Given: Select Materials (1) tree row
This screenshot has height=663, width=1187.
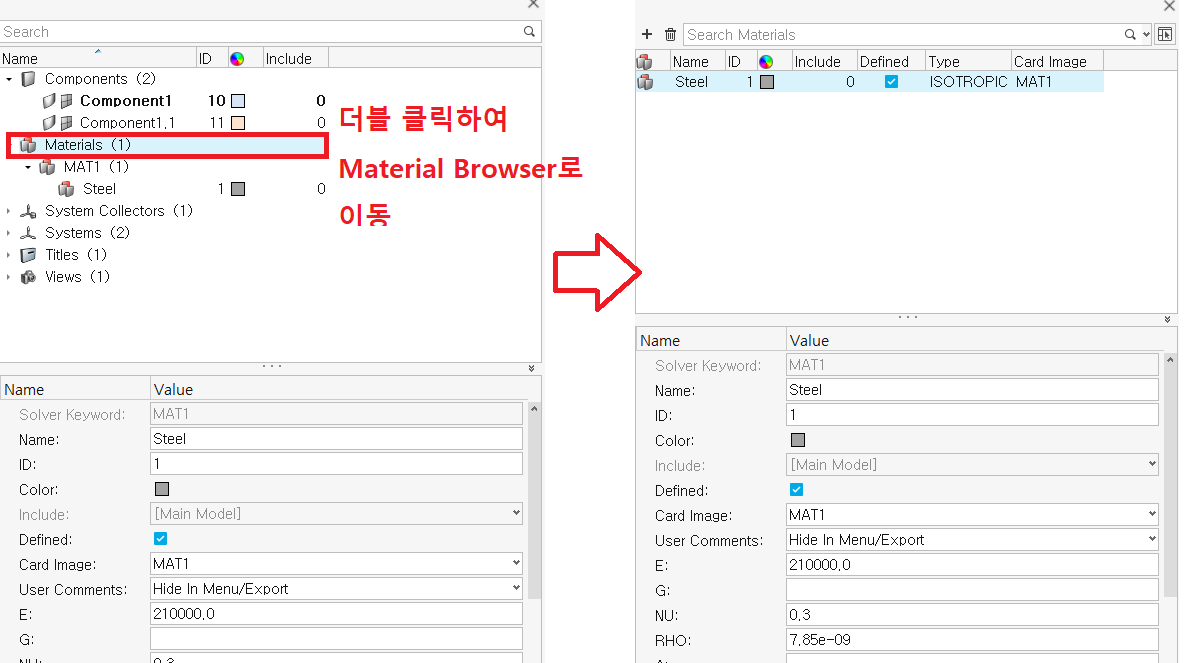Looking at the screenshot, I should [167, 145].
